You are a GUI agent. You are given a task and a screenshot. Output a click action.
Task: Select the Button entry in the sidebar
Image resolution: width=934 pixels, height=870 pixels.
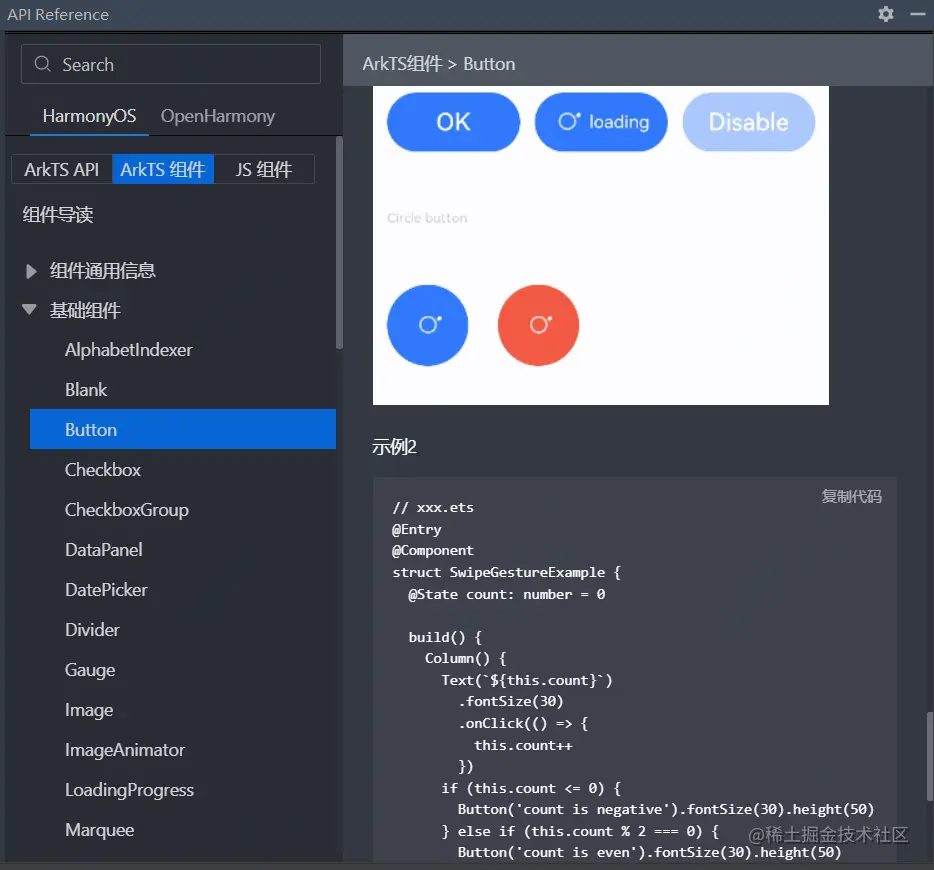pyautogui.click(x=183, y=429)
